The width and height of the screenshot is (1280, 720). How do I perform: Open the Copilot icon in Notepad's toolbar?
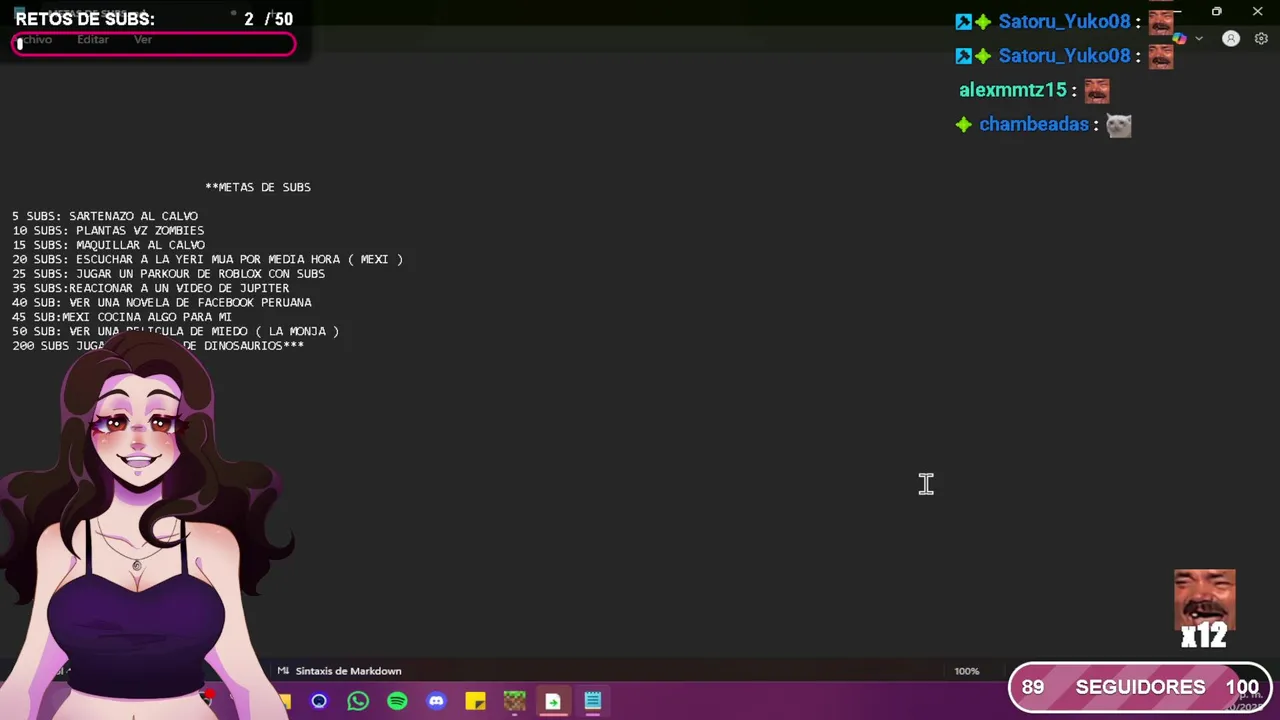(1180, 39)
